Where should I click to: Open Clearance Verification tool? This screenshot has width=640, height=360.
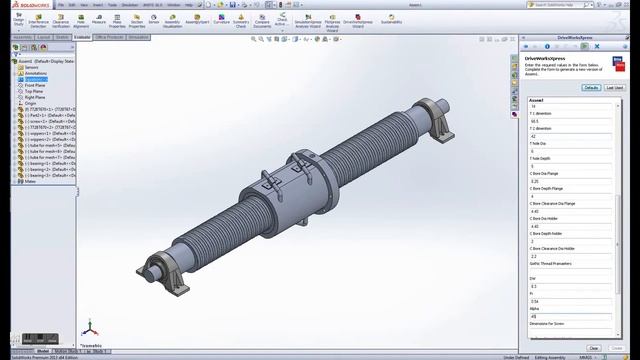click(x=61, y=21)
